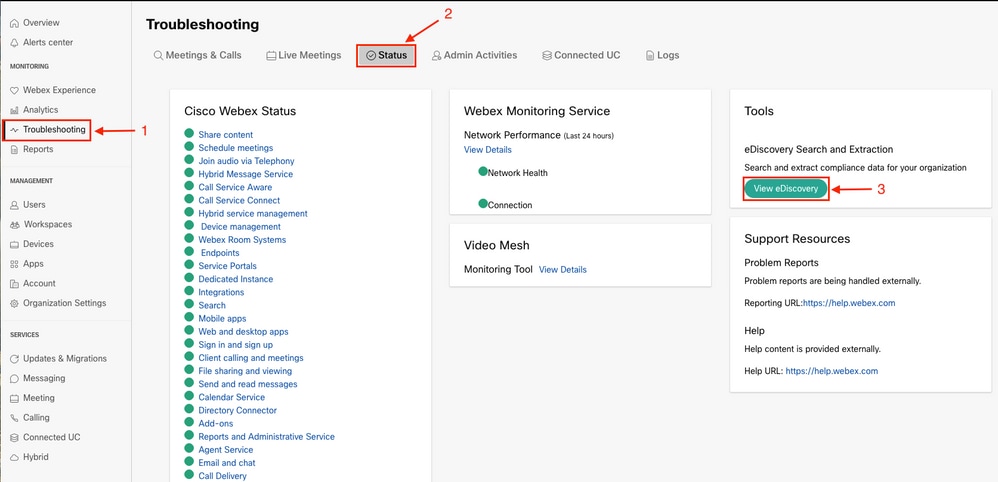Open the Search status link
The height and width of the screenshot is (482, 998).
click(212, 306)
